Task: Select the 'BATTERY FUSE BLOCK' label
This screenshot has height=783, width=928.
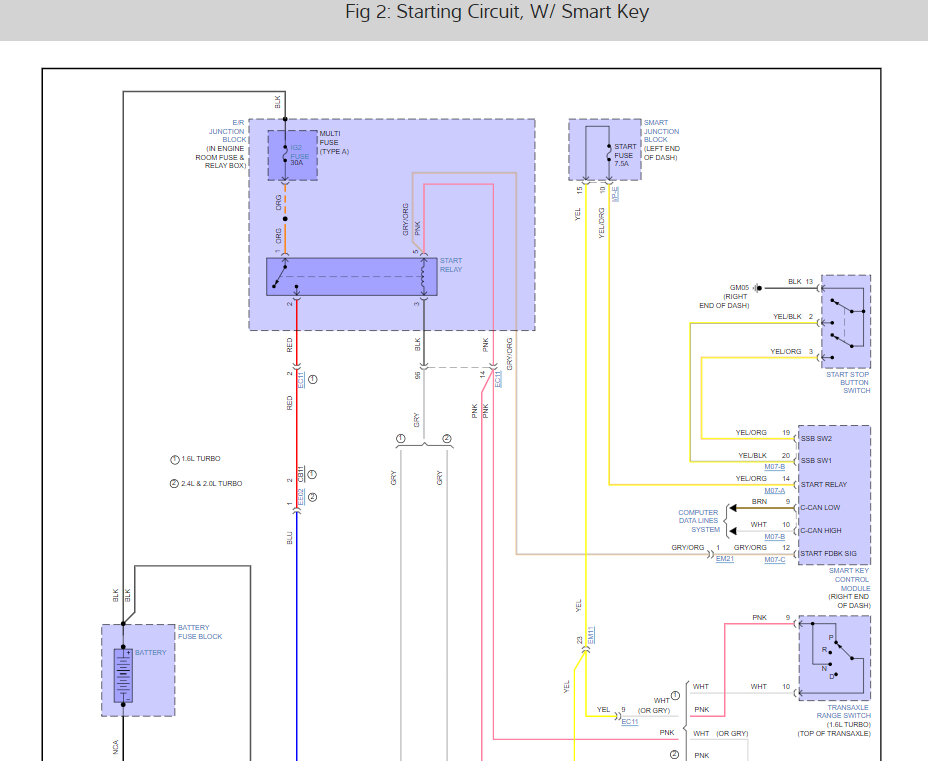Action: point(200,632)
